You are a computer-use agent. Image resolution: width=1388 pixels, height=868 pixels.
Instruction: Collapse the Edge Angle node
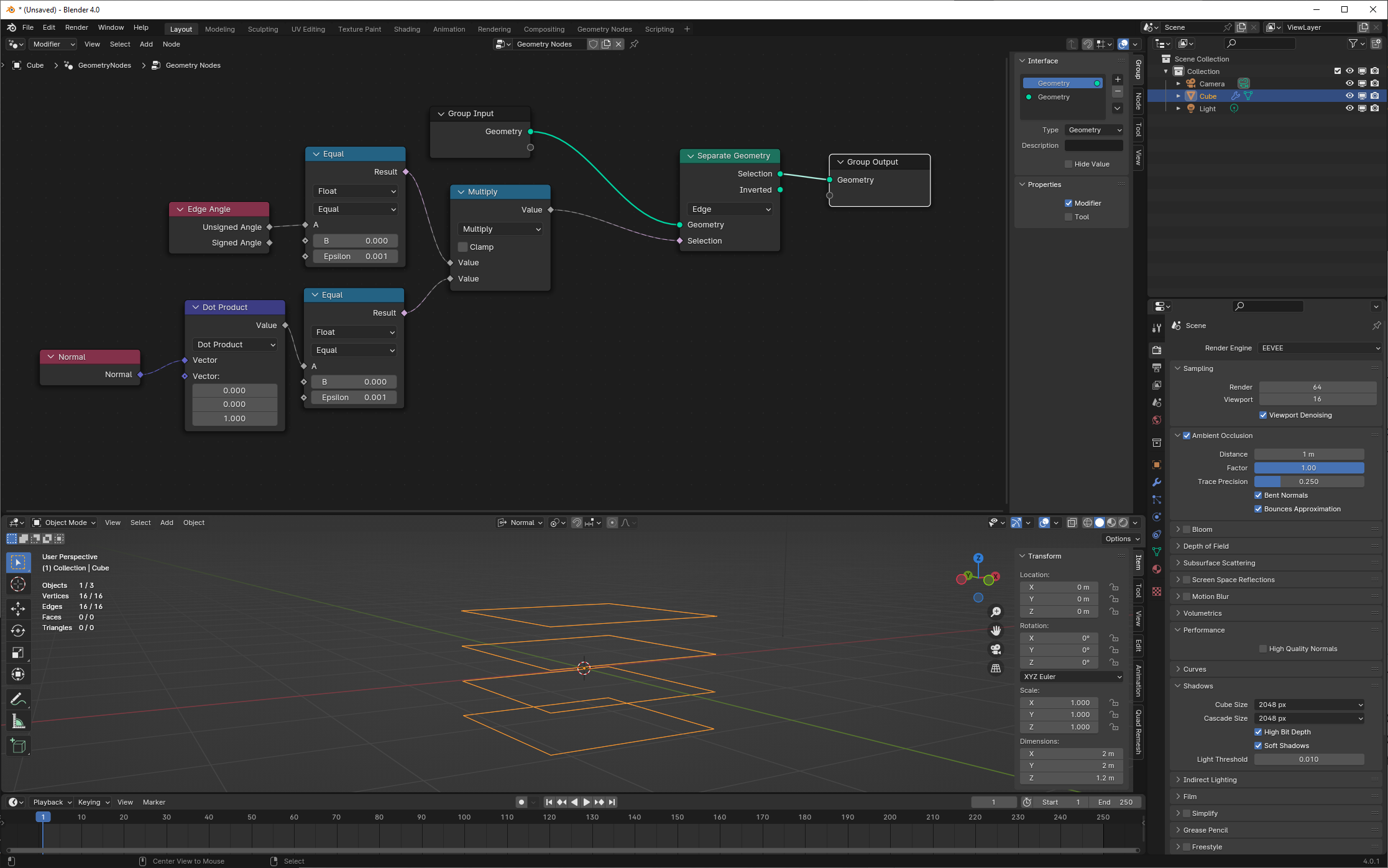tap(181, 209)
